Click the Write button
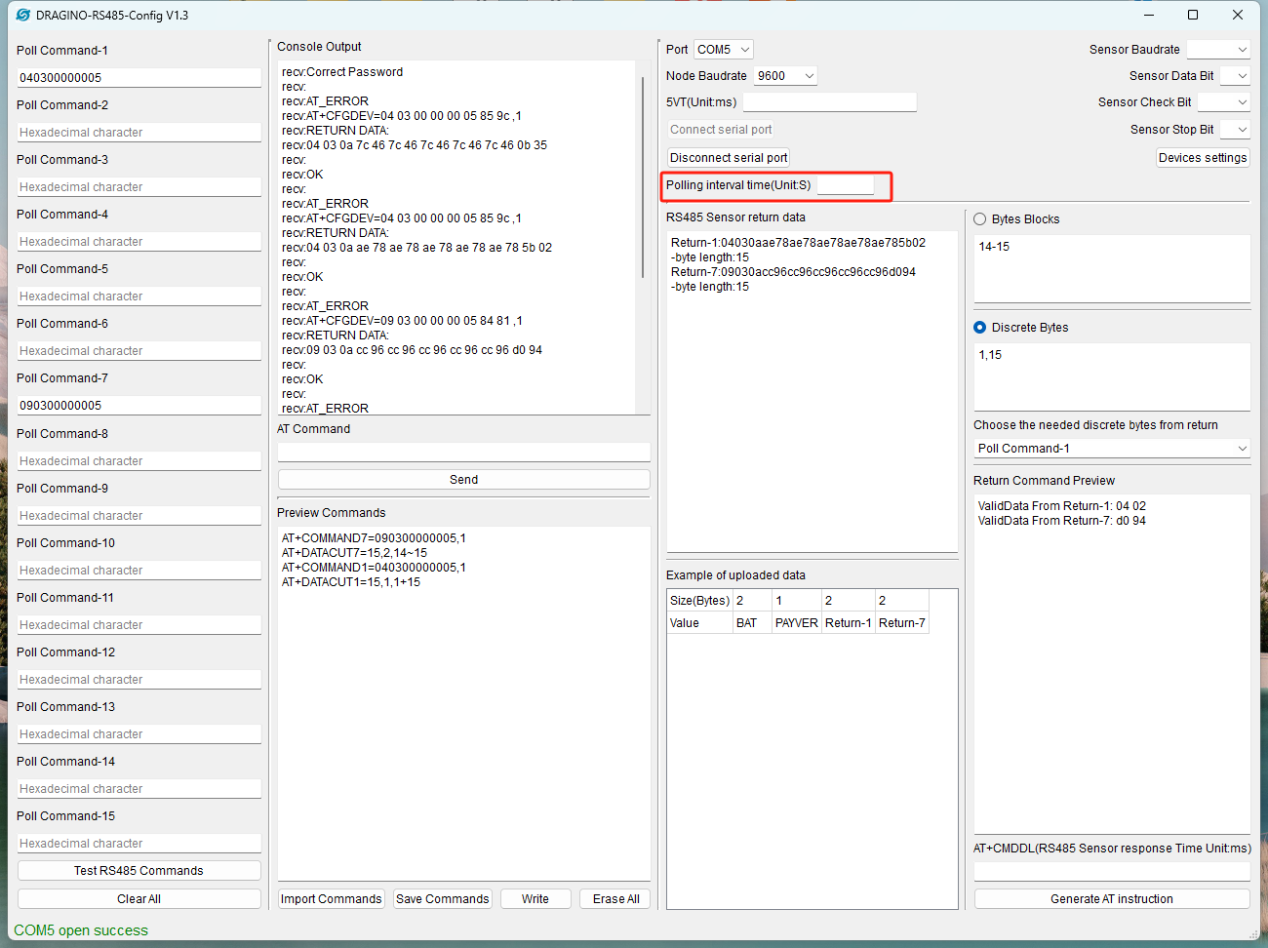Viewport: 1268px width, 948px height. [536, 899]
